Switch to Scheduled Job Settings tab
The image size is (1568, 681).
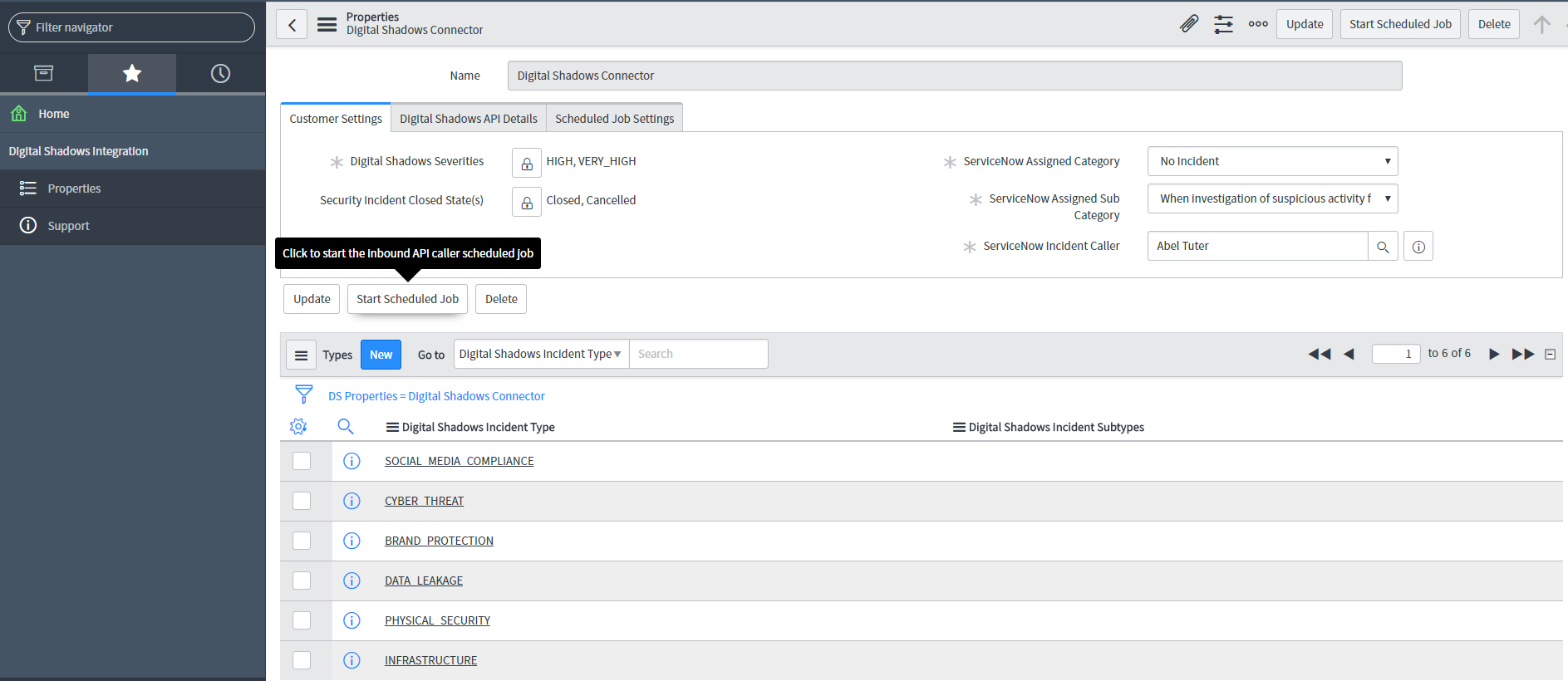[615, 119]
